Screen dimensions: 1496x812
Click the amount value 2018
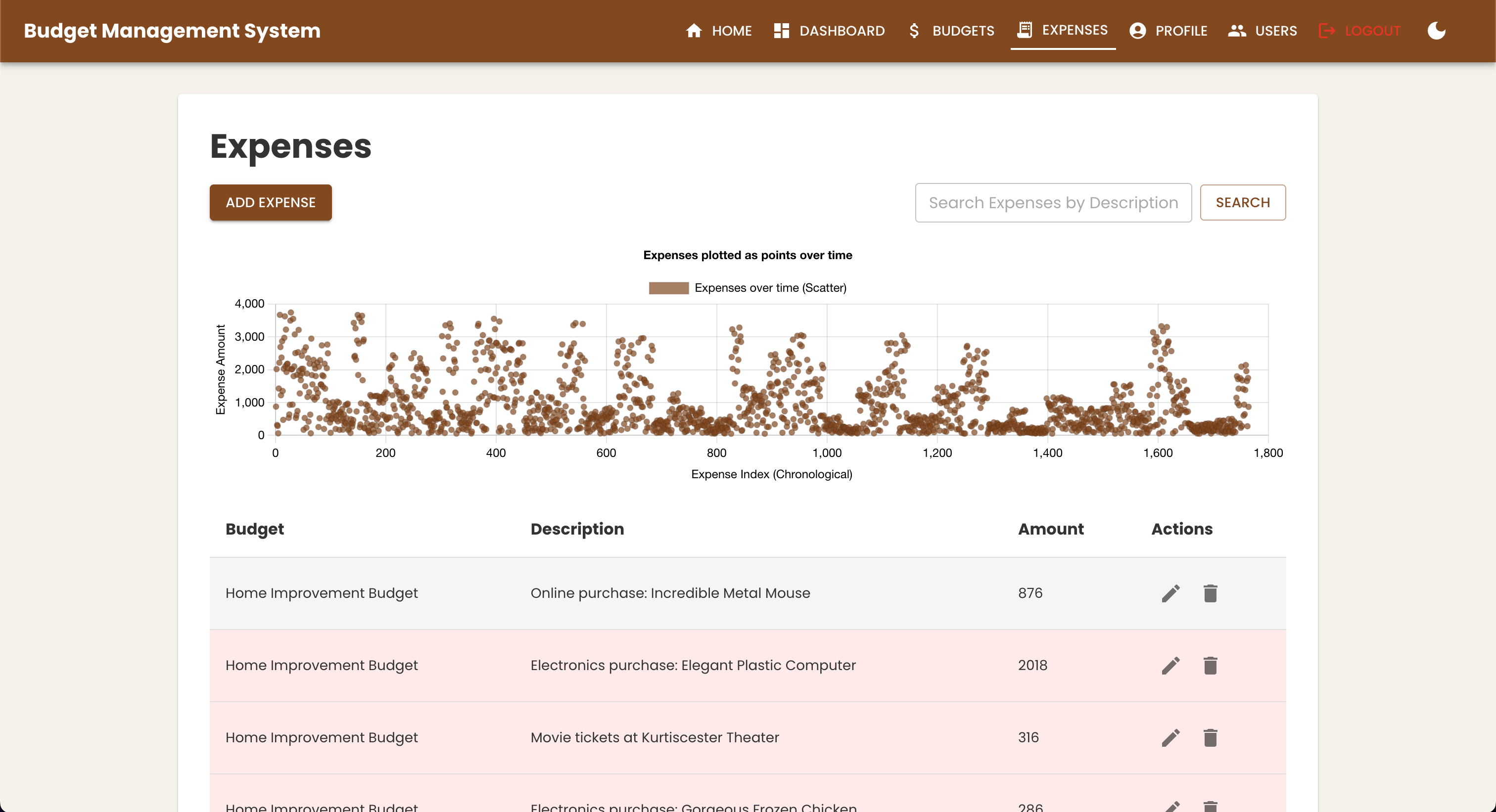pyautogui.click(x=1032, y=665)
